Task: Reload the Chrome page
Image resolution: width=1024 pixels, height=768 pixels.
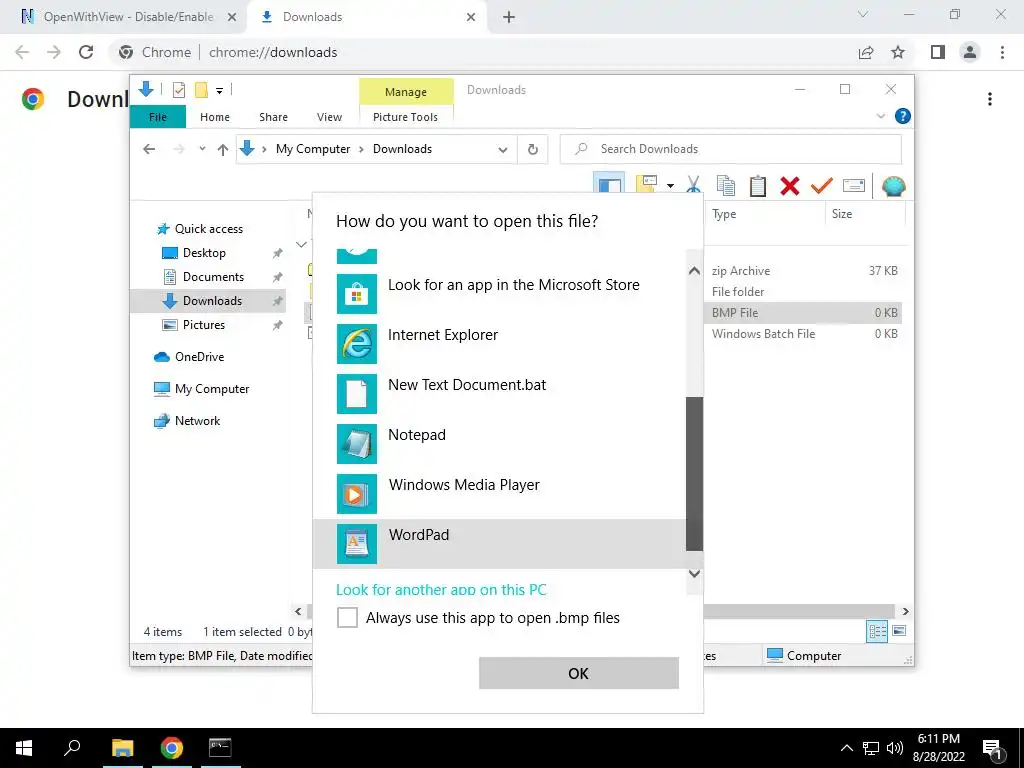Action: coord(86,52)
